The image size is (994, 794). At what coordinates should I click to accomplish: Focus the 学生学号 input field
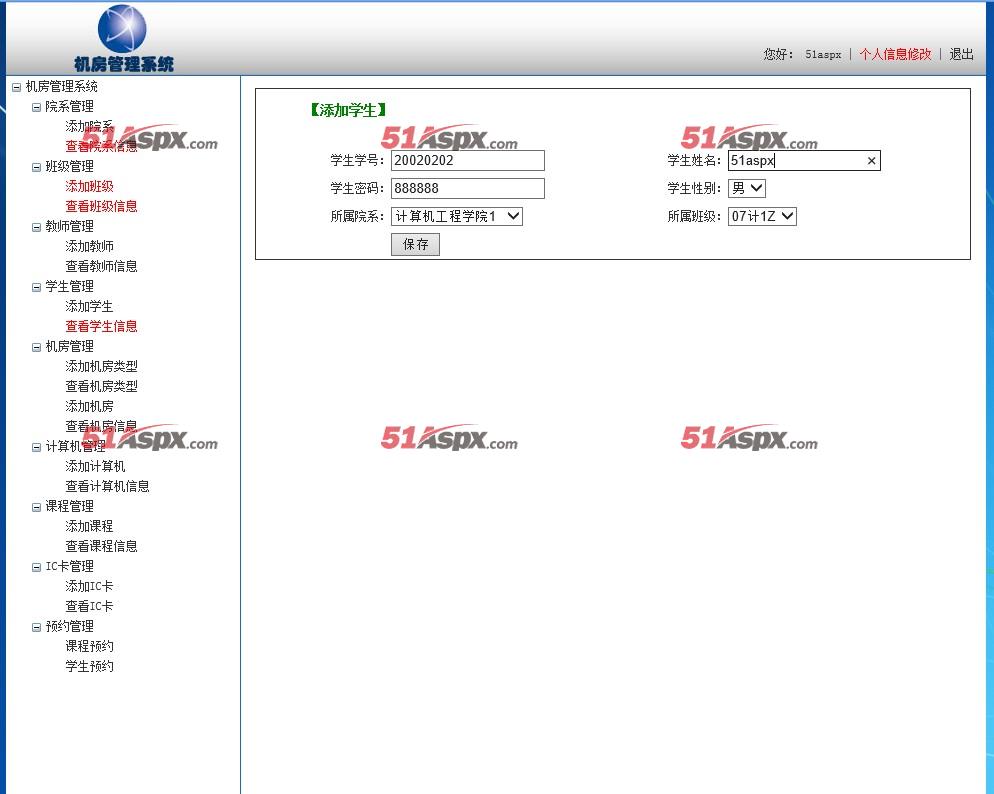(467, 161)
